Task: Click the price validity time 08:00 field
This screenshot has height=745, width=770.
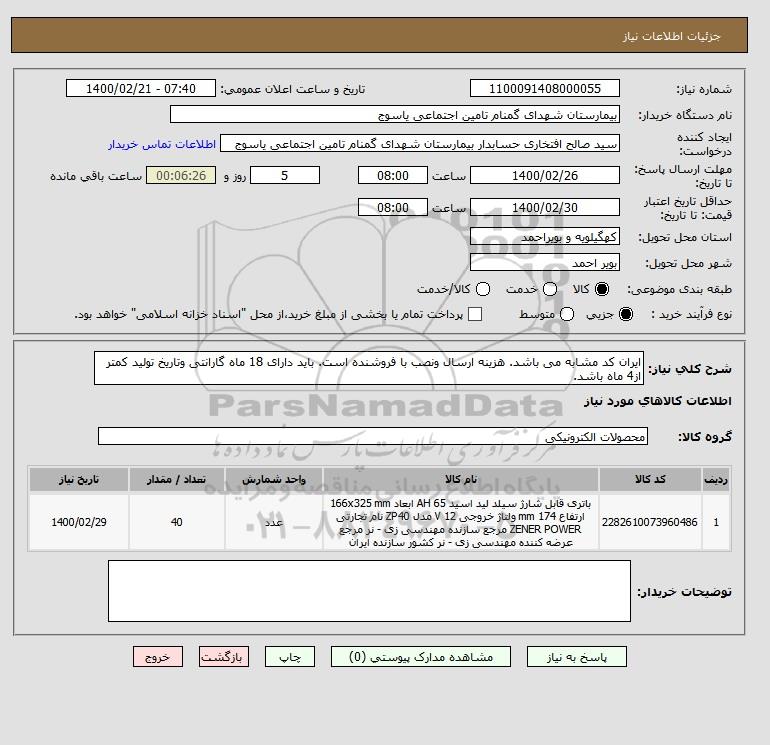Action: [x=392, y=207]
